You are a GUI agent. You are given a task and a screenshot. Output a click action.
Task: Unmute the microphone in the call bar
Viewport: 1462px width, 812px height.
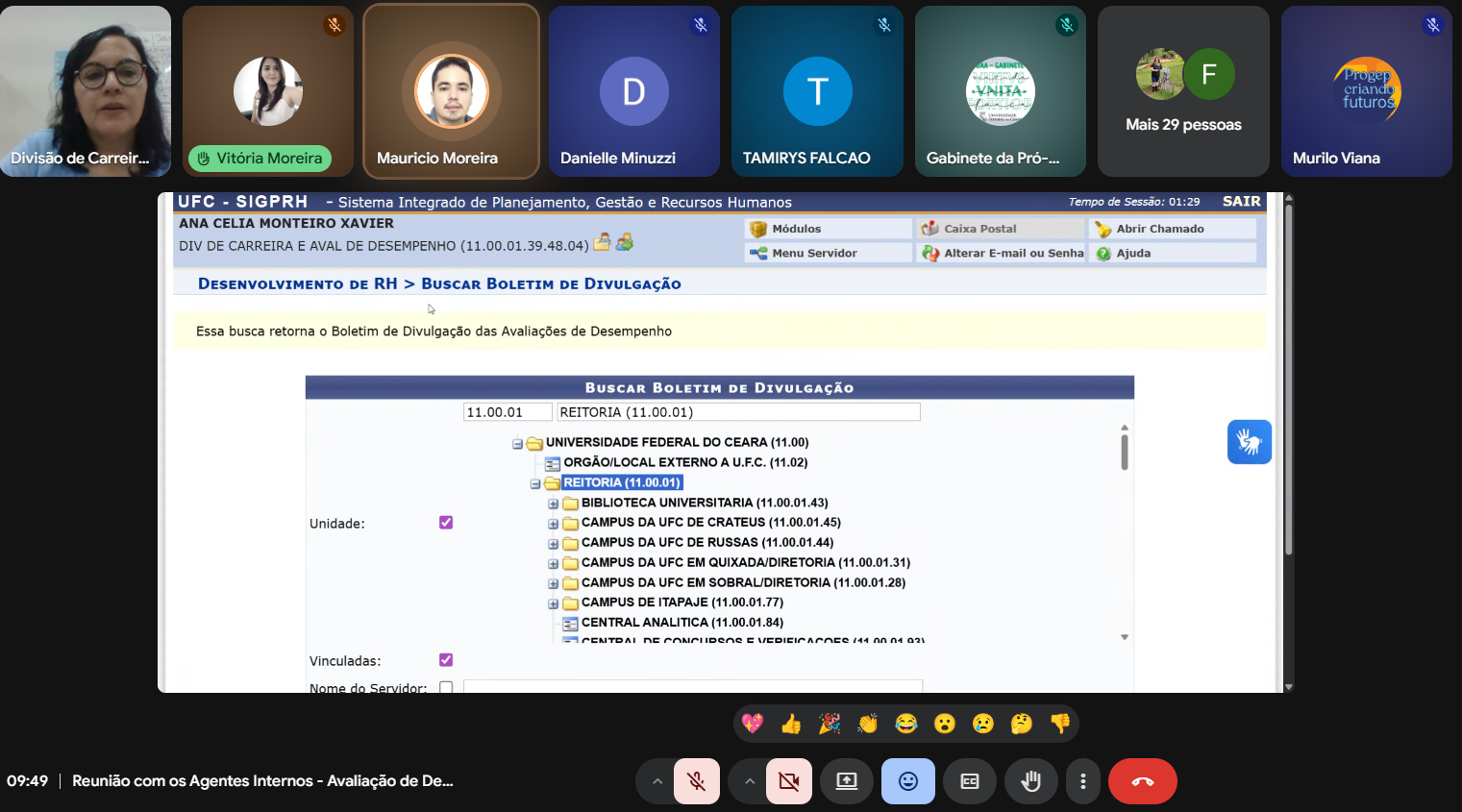[x=697, y=781]
